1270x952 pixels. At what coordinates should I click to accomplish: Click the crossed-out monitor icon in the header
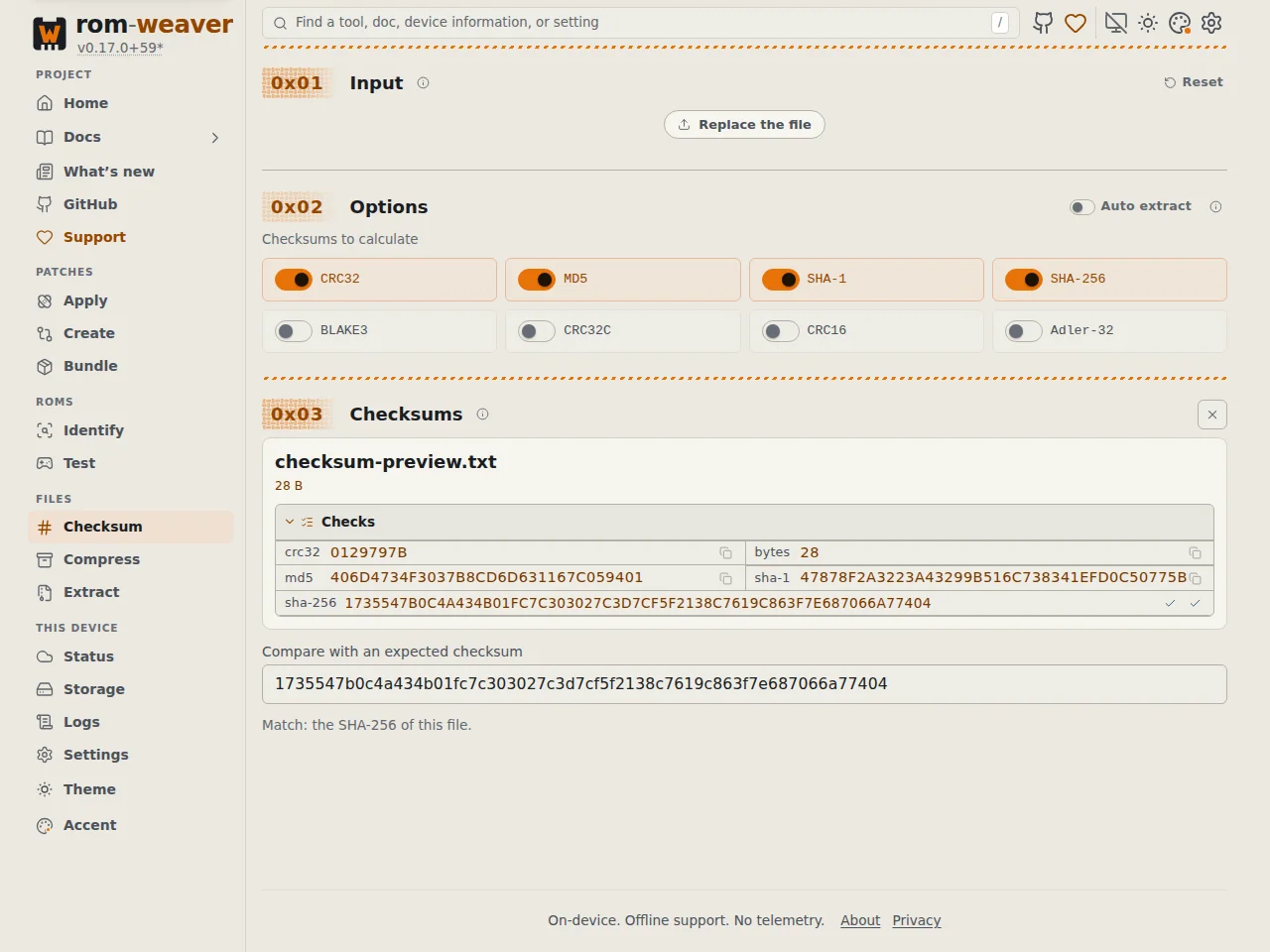click(1116, 23)
